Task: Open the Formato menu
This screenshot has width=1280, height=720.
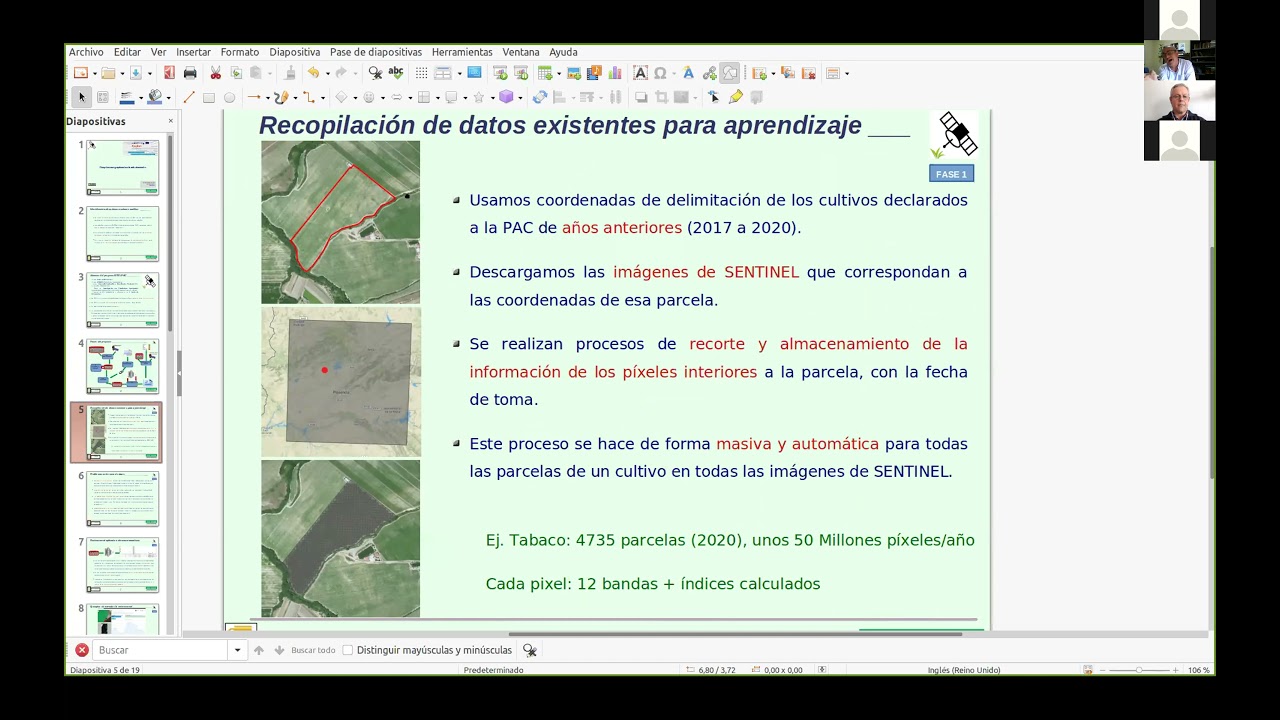Action: click(x=240, y=52)
